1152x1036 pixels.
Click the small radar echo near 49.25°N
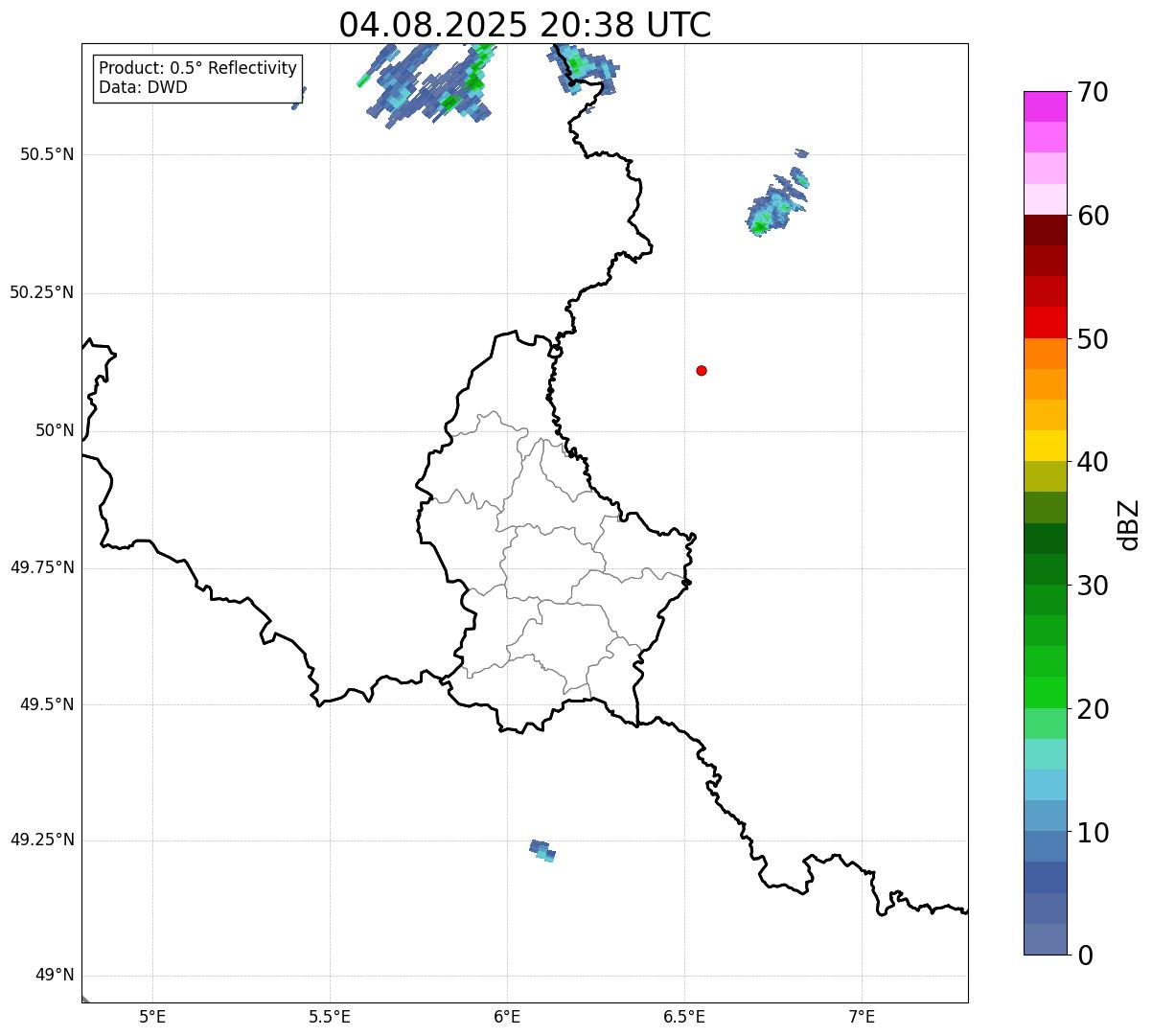[x=542, y=850]
